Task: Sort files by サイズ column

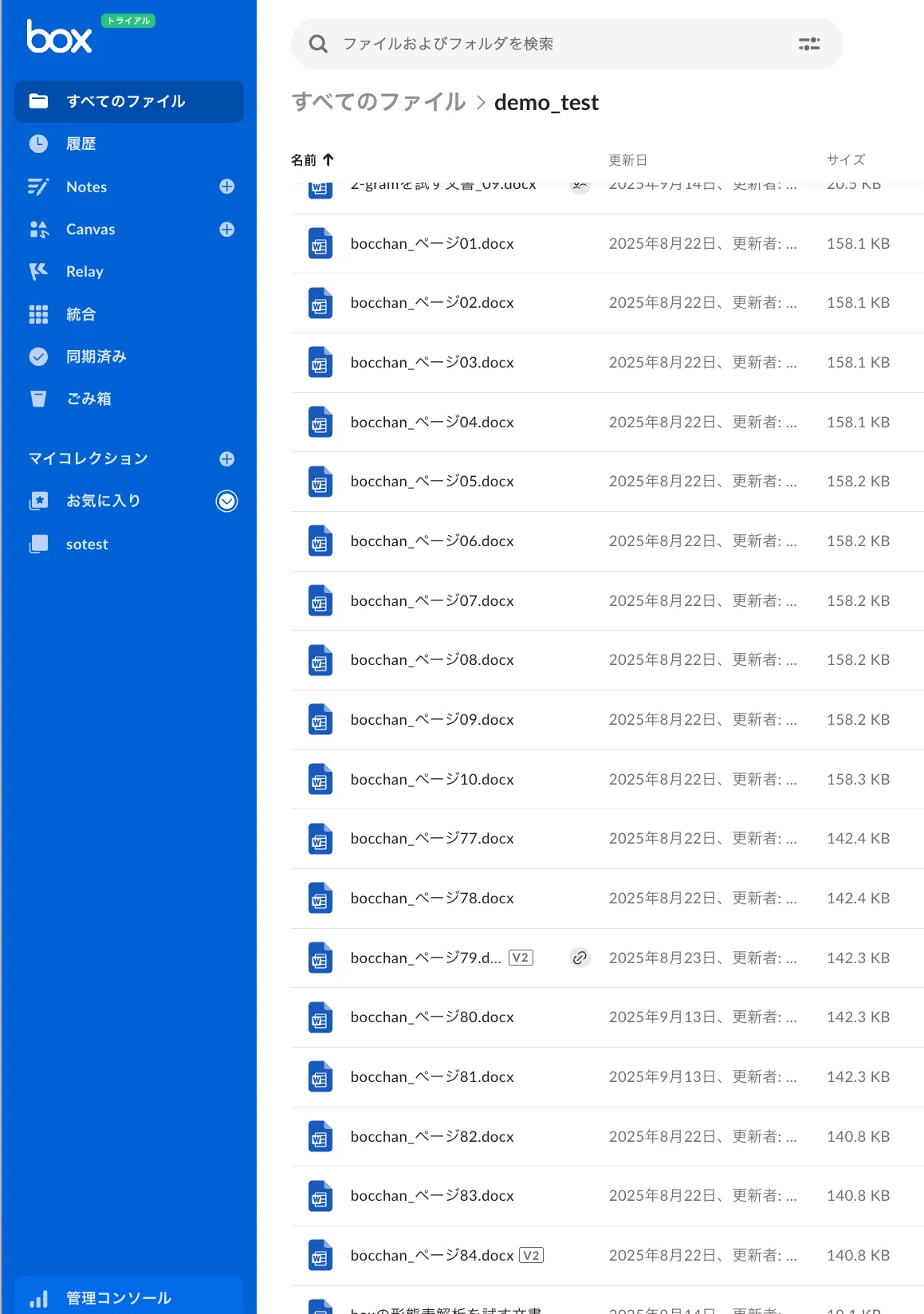Action: click(x=845, y=160)
